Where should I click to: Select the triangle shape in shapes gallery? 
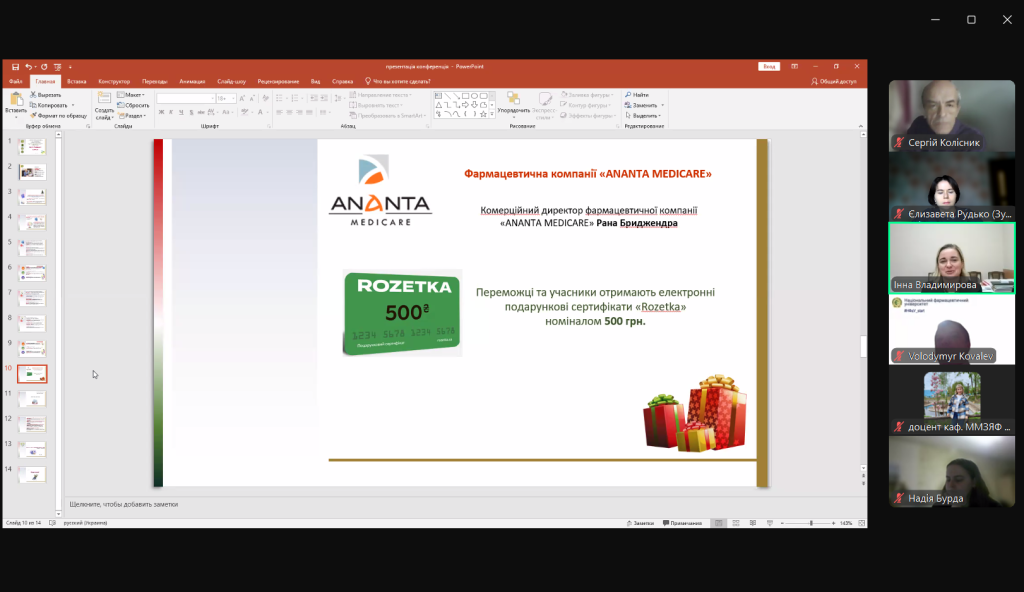click(439, 105)
